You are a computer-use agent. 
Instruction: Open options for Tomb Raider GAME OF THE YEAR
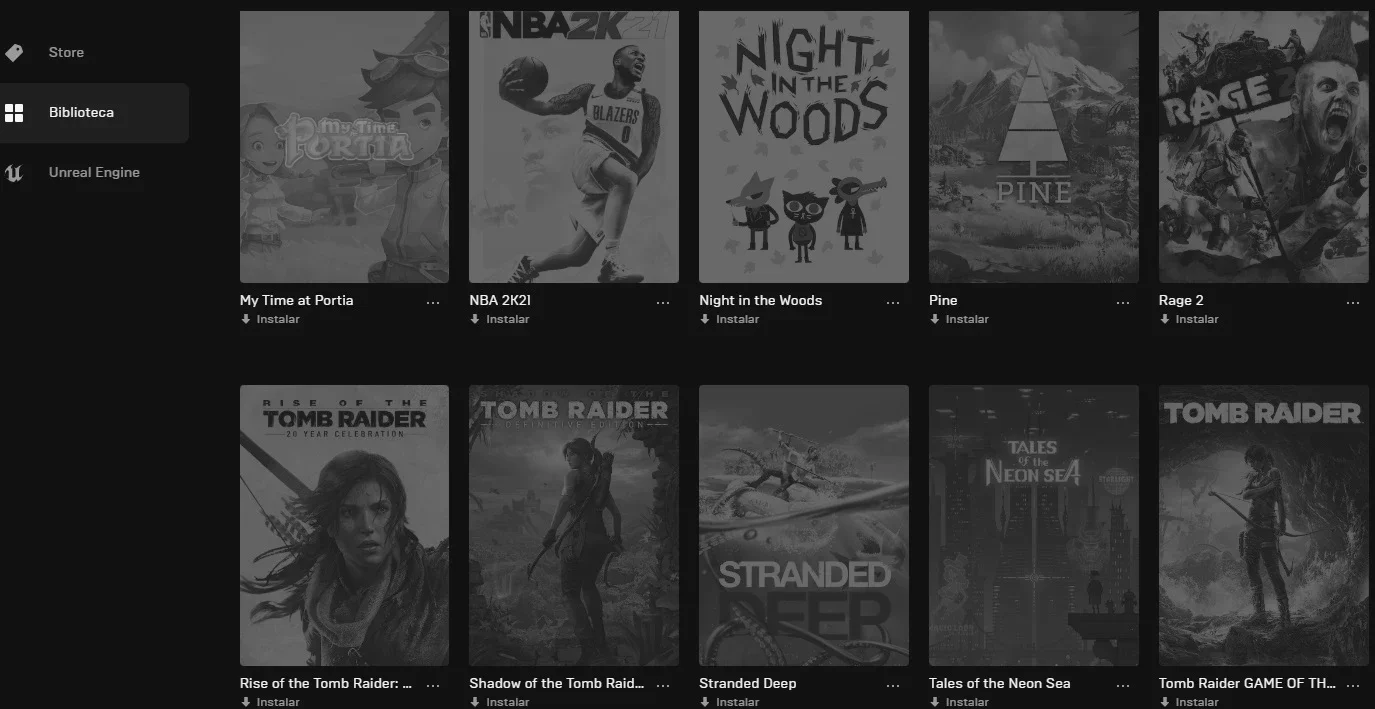point(1353,685)
